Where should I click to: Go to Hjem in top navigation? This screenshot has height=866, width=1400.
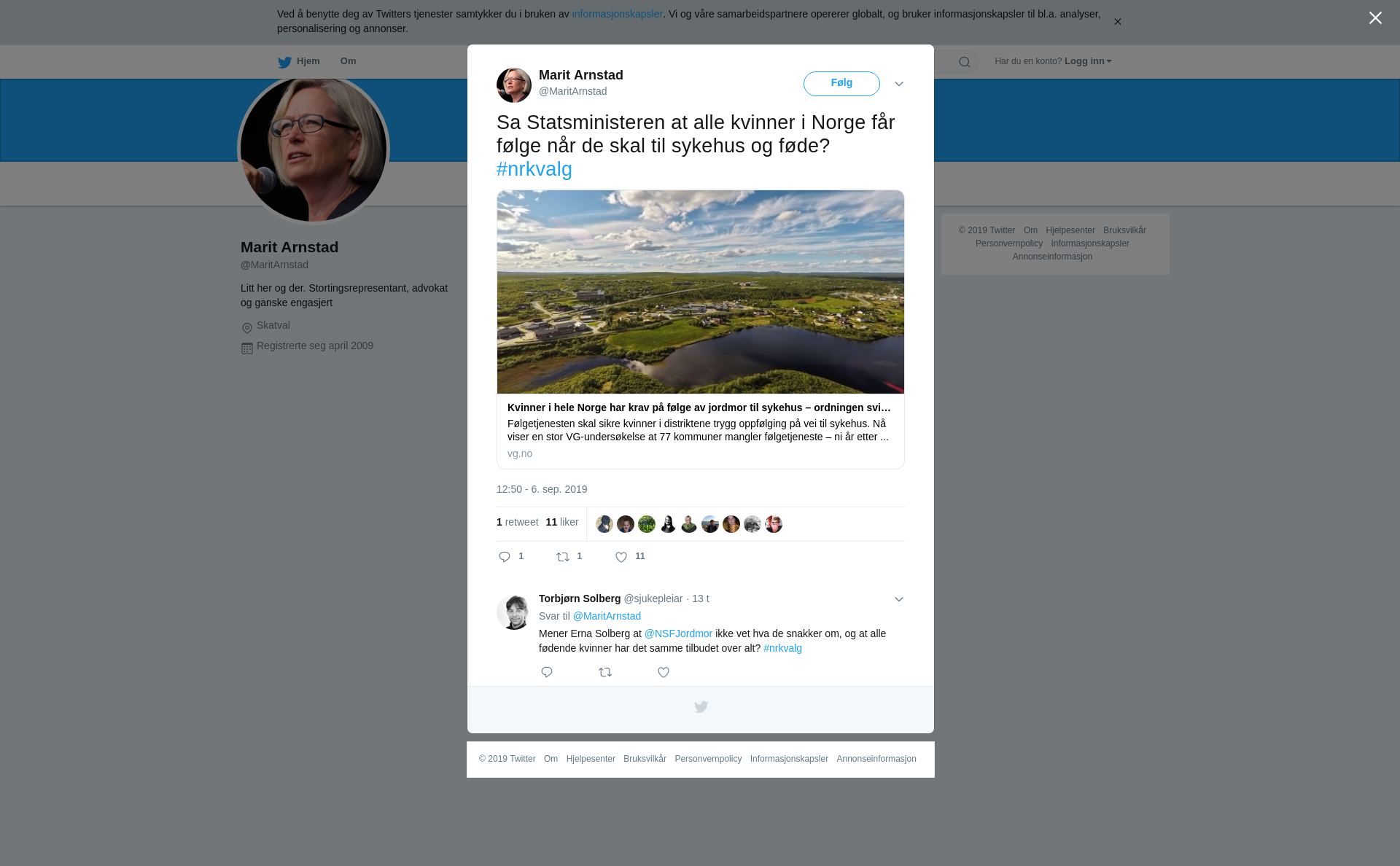click(x=299, y=61)
